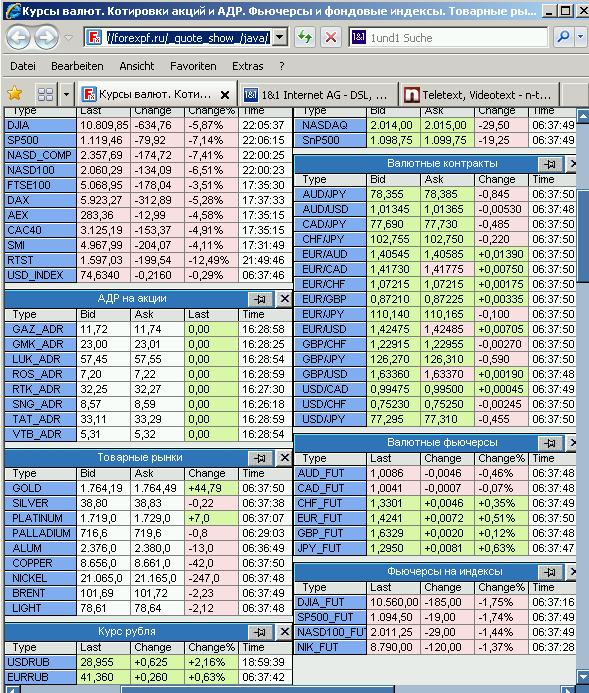Select the EUR_FUT futures row label

[x=330, y=518]
